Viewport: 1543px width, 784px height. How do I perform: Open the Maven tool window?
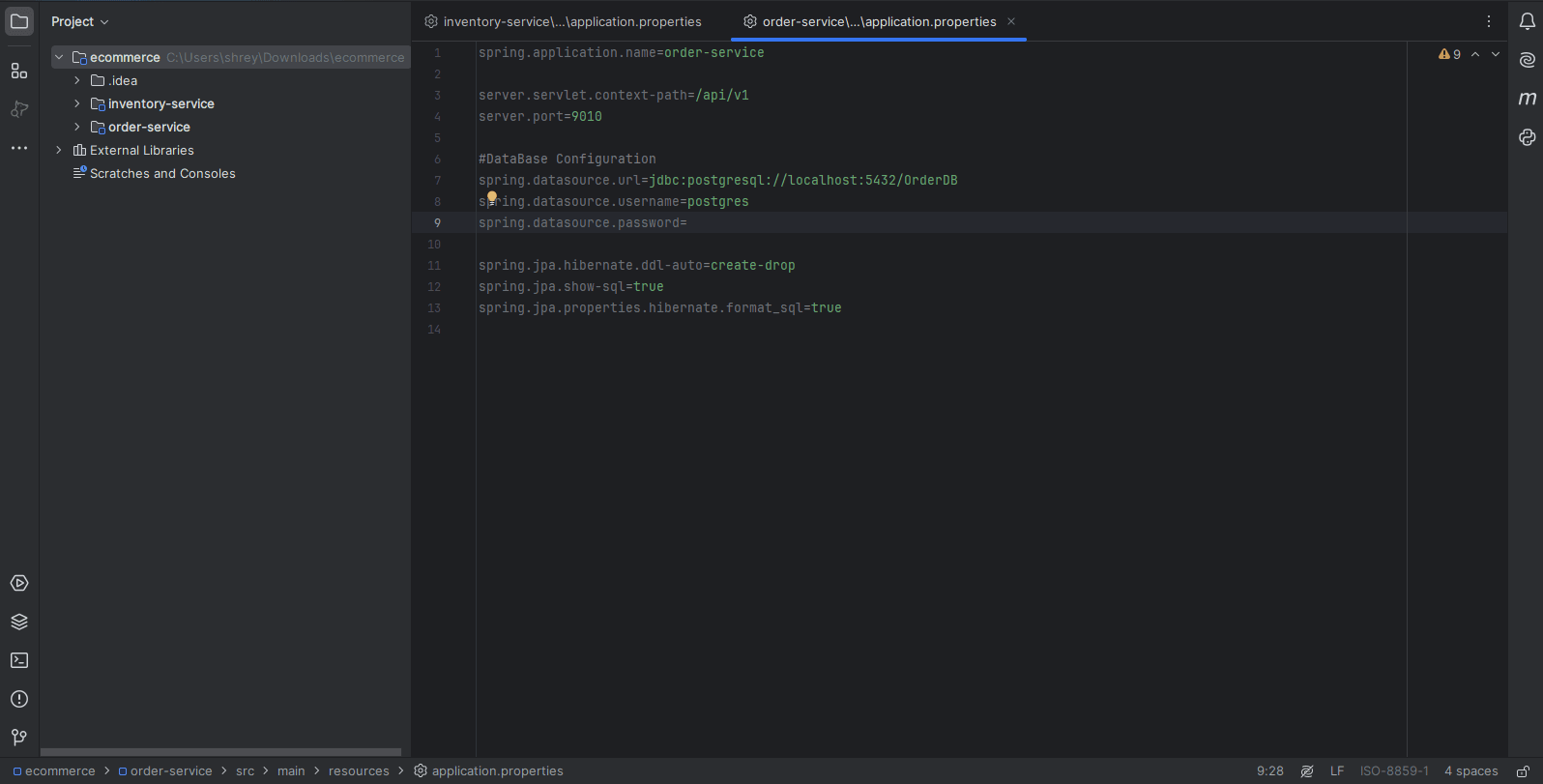click(1528, 99)
